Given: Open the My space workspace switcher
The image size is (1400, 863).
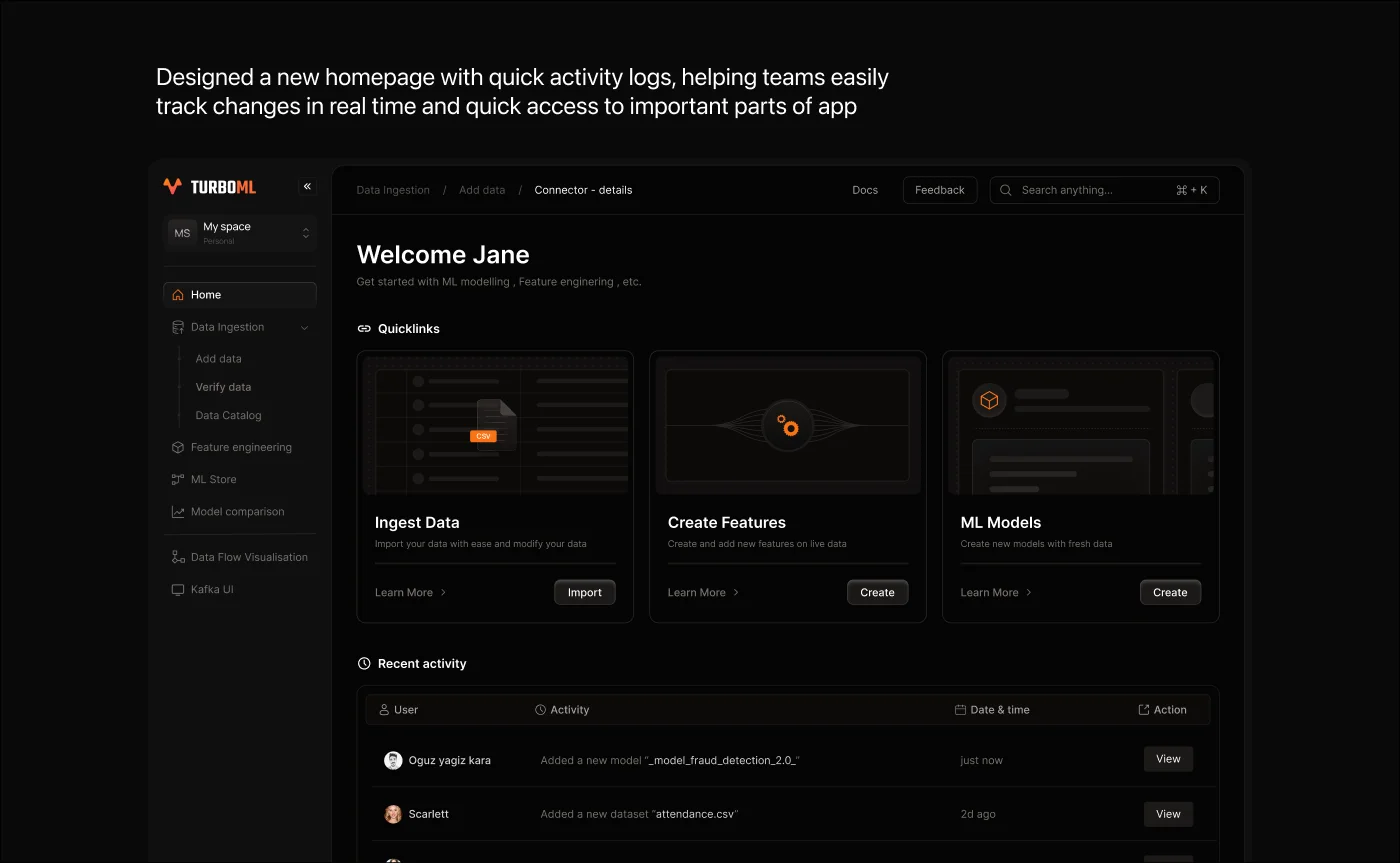Looking at the screenshot, I should [240, 232].
